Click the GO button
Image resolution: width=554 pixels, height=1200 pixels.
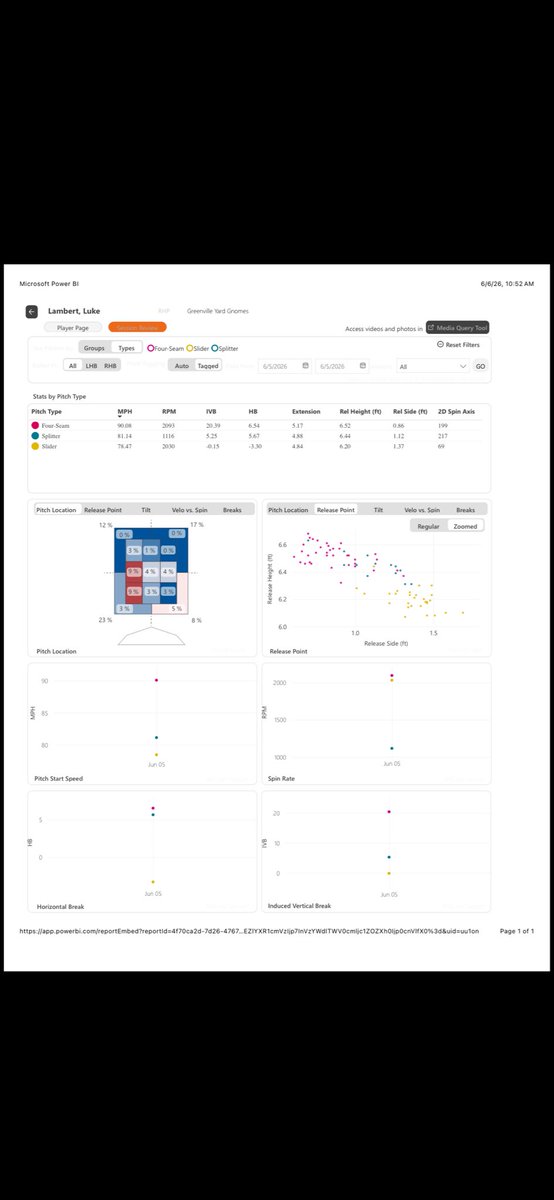click(480, 367)
